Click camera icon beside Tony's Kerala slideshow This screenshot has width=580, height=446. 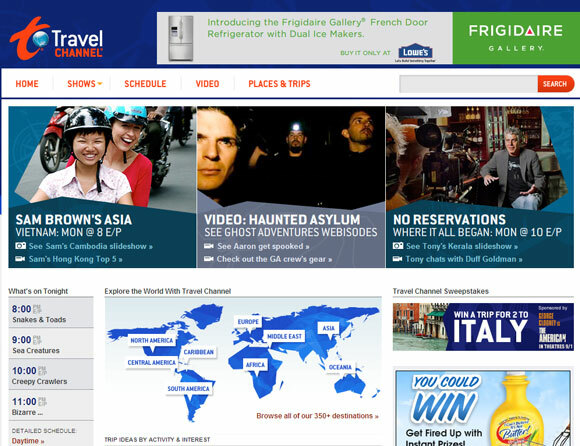[398, 246]
